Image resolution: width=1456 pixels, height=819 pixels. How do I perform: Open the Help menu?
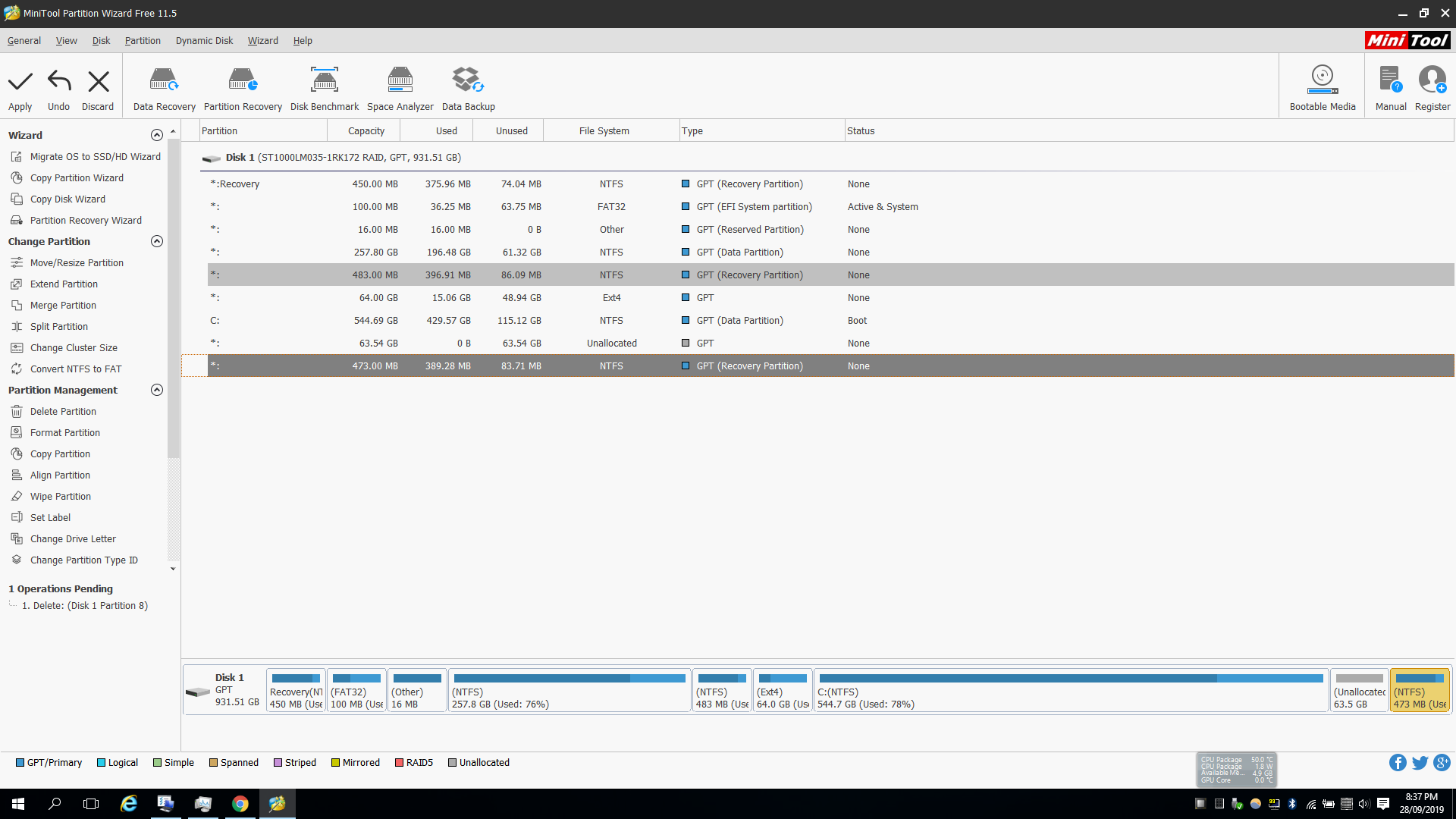click(x=303, y=41)
